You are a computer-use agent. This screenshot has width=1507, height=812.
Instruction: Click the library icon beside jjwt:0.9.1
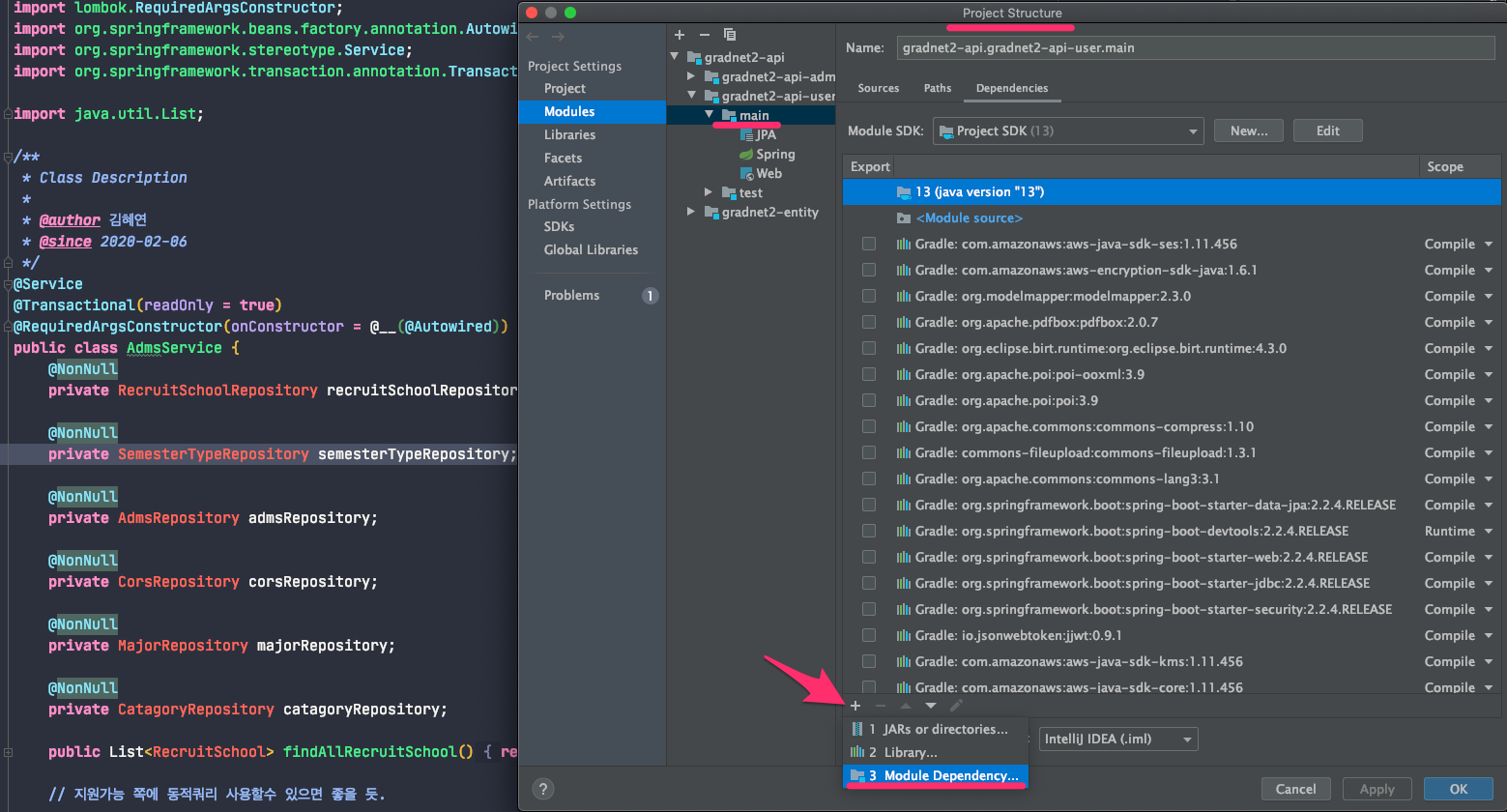coord(904,636)
